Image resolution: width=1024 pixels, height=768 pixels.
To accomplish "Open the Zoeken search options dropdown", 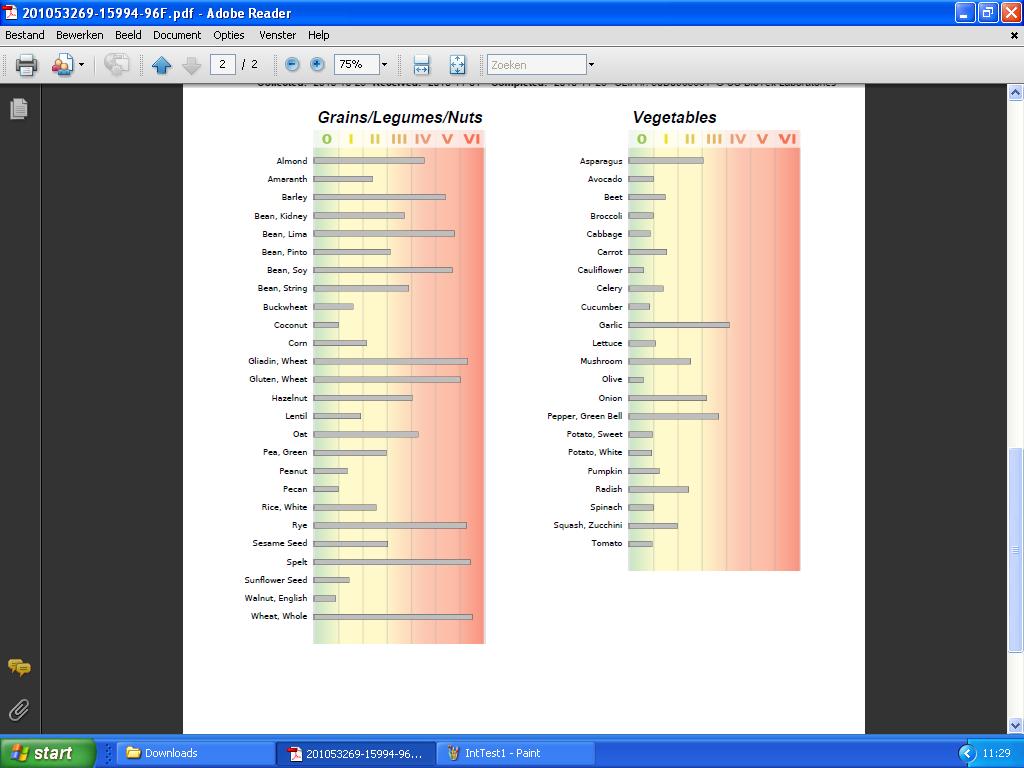I will (x=591, y=65).
